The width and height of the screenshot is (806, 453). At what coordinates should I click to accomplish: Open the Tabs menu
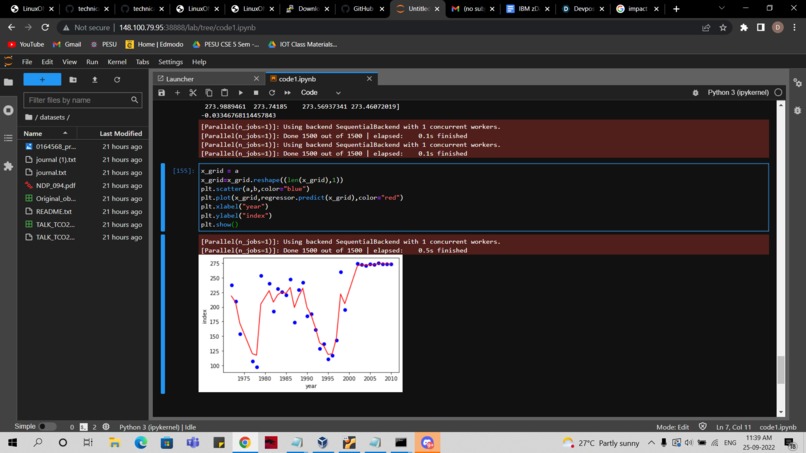coord(142,62)
